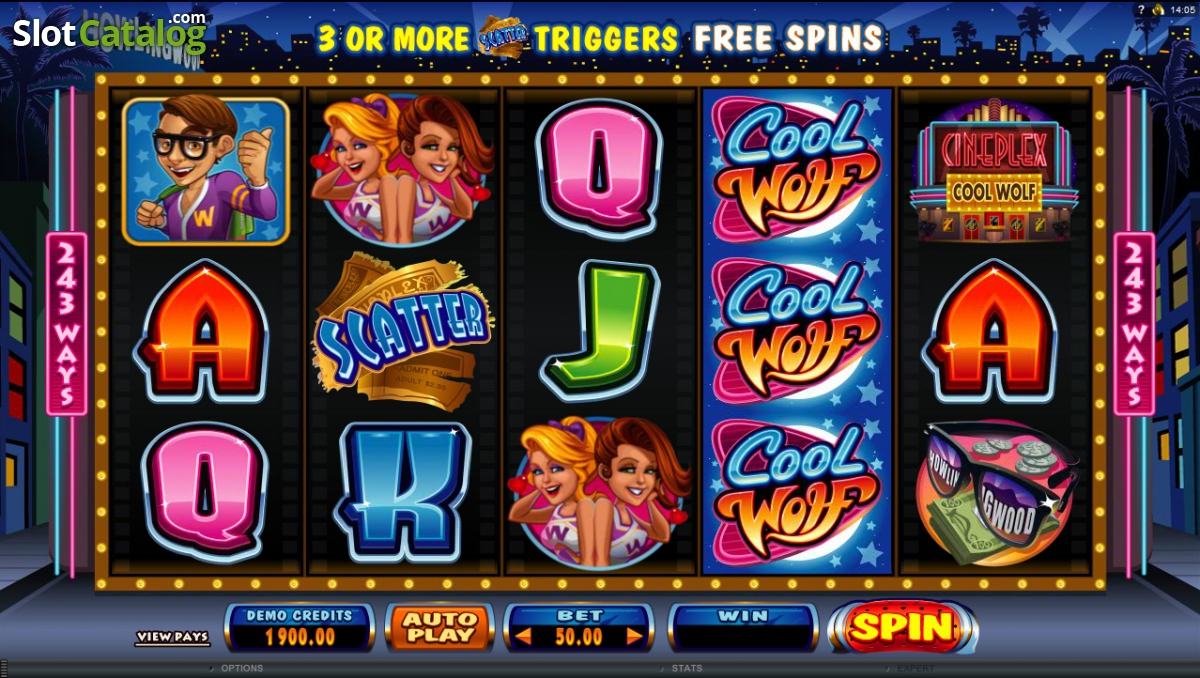Viewport: 1200px width, 678px height.
Task: Select the nerdy boy symbol on reel one
Action: click(206, 171)
